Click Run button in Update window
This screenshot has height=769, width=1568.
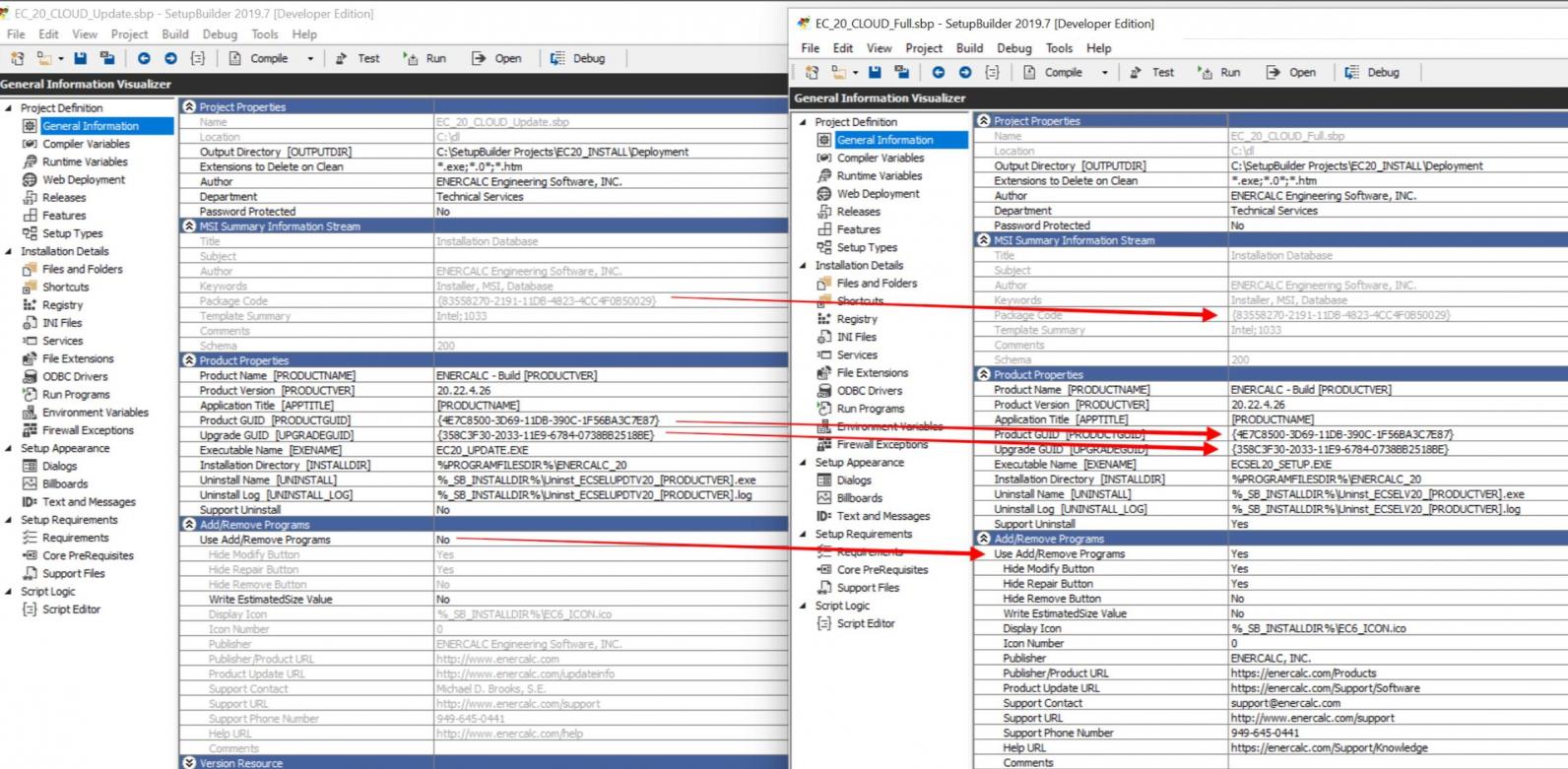point(425,58)
